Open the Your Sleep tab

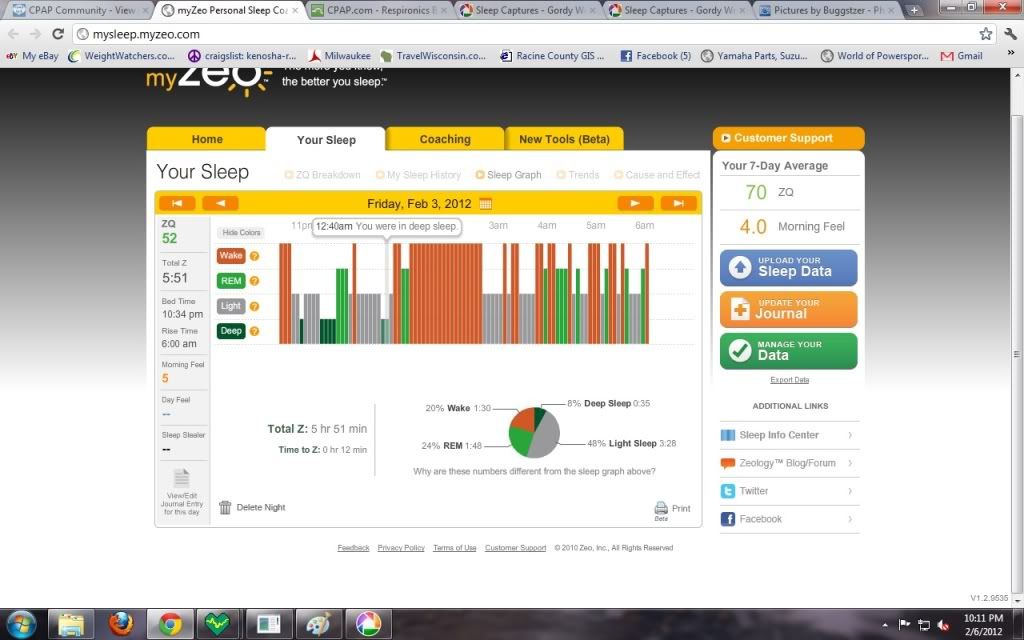pos(326,140)
